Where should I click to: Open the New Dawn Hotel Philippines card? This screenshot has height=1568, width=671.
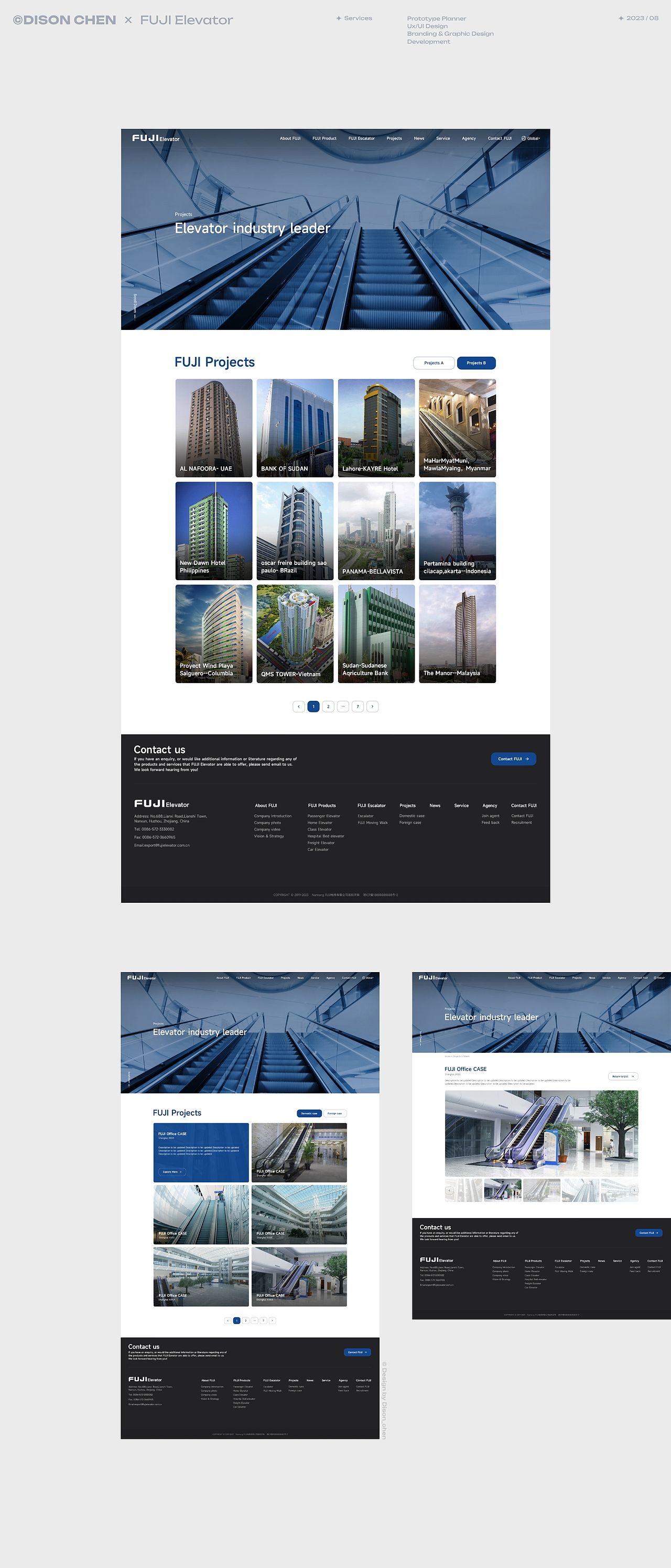pos(213,531)
